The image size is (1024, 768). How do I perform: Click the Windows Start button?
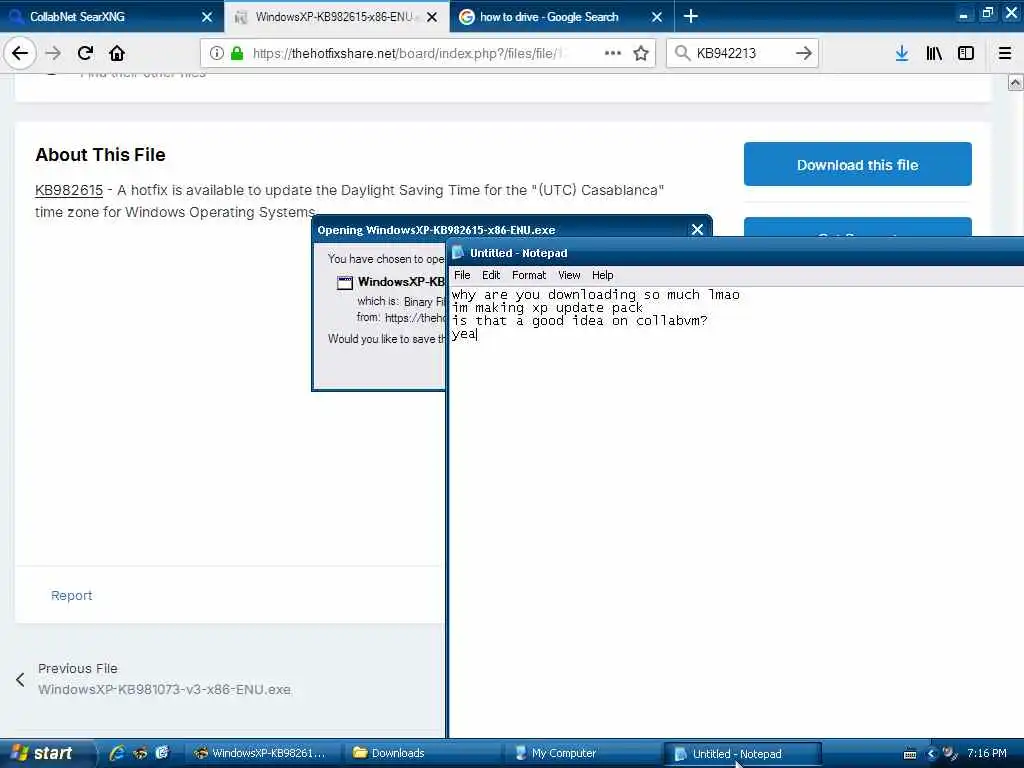[x=46, y=753]
